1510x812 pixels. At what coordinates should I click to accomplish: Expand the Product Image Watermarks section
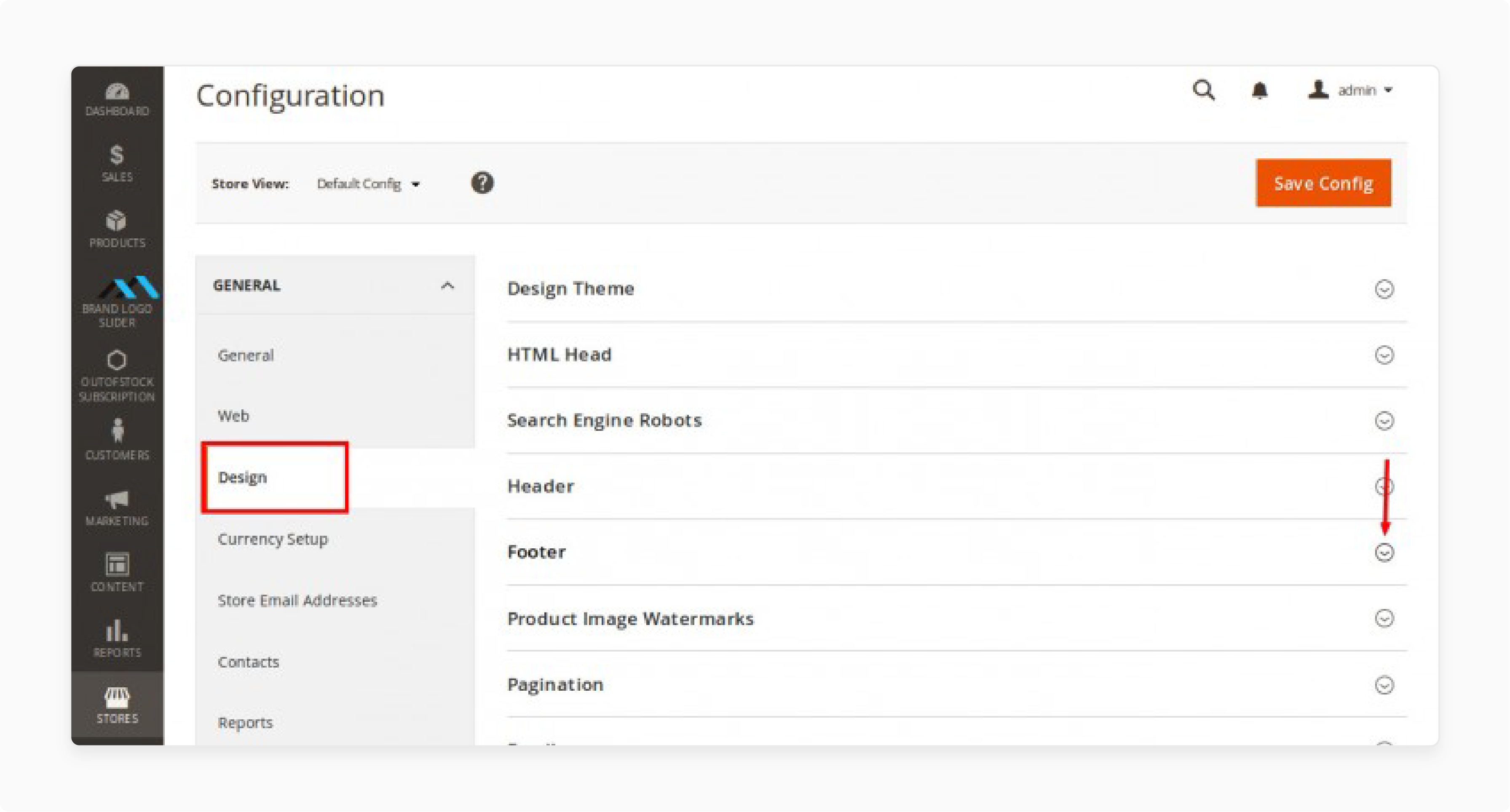[1384, 619]
